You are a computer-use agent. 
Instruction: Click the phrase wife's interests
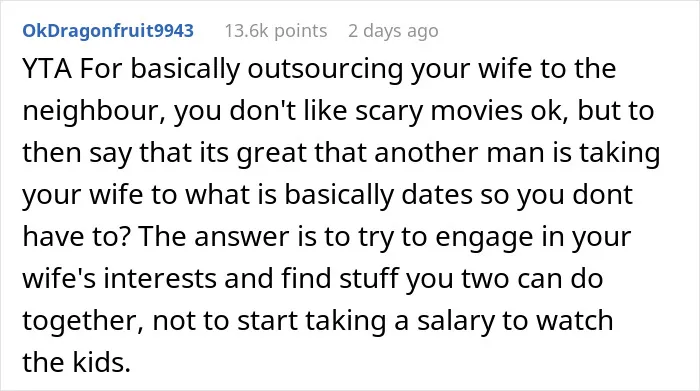coord(120,279)
